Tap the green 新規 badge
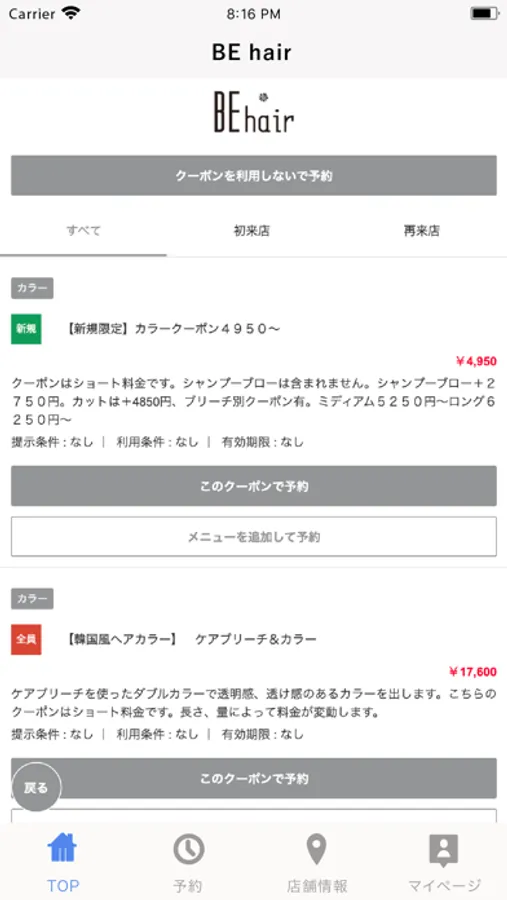This screenshot has width=507, height=900. (x=26, y=329)
